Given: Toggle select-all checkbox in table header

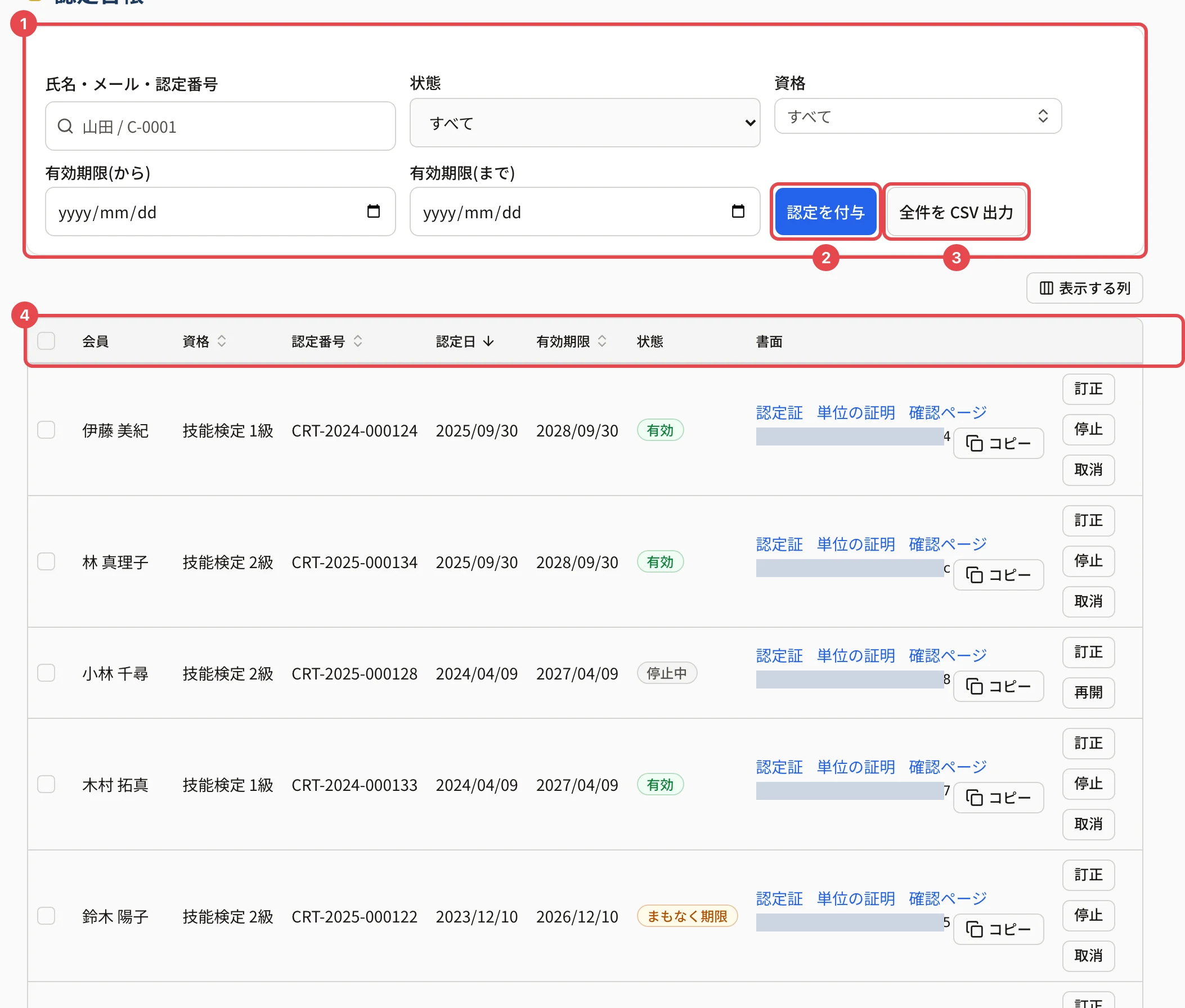Looking at the screenshot, I should click(46, 340).
